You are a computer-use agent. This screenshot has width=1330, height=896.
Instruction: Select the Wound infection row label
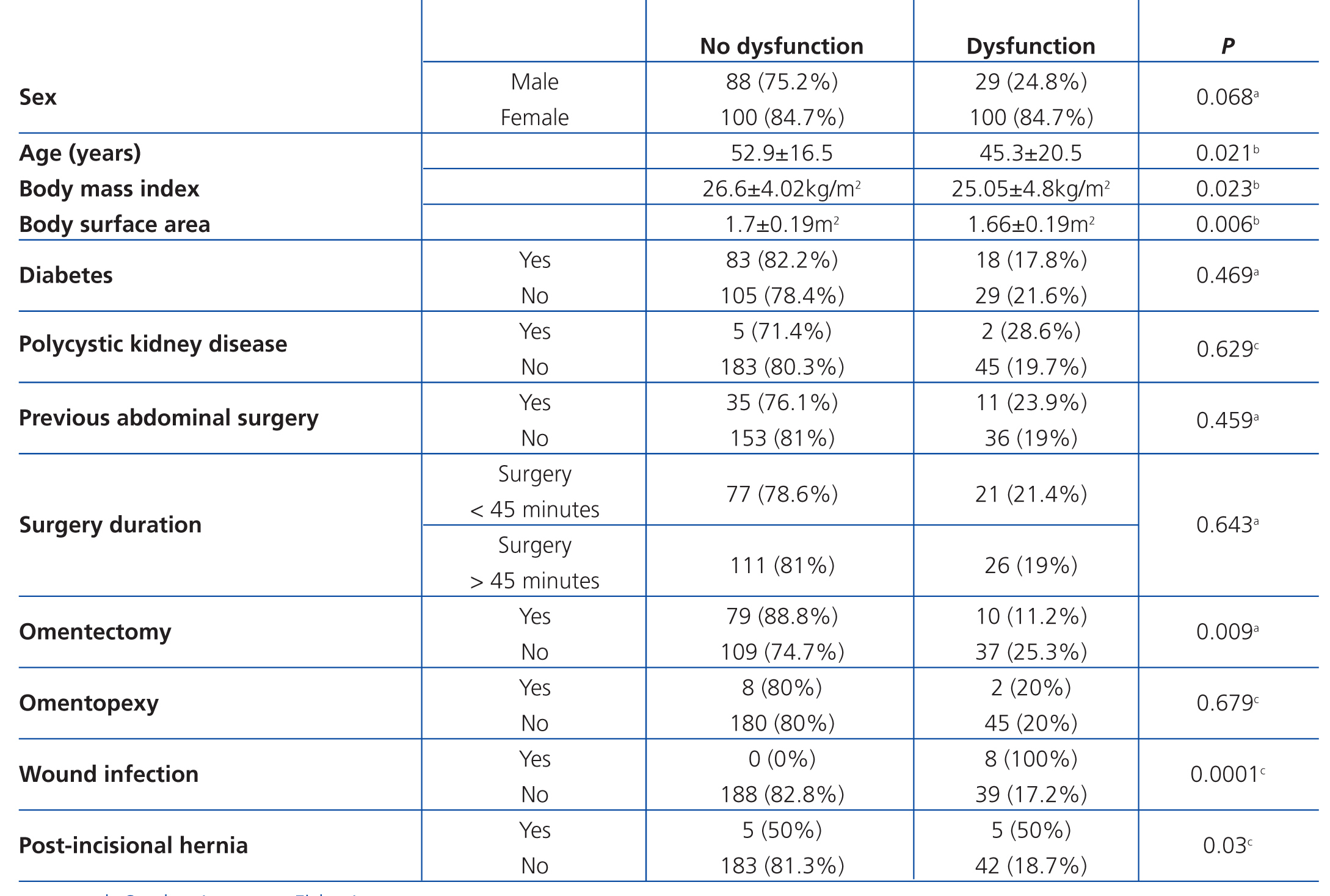pos(109,774)
